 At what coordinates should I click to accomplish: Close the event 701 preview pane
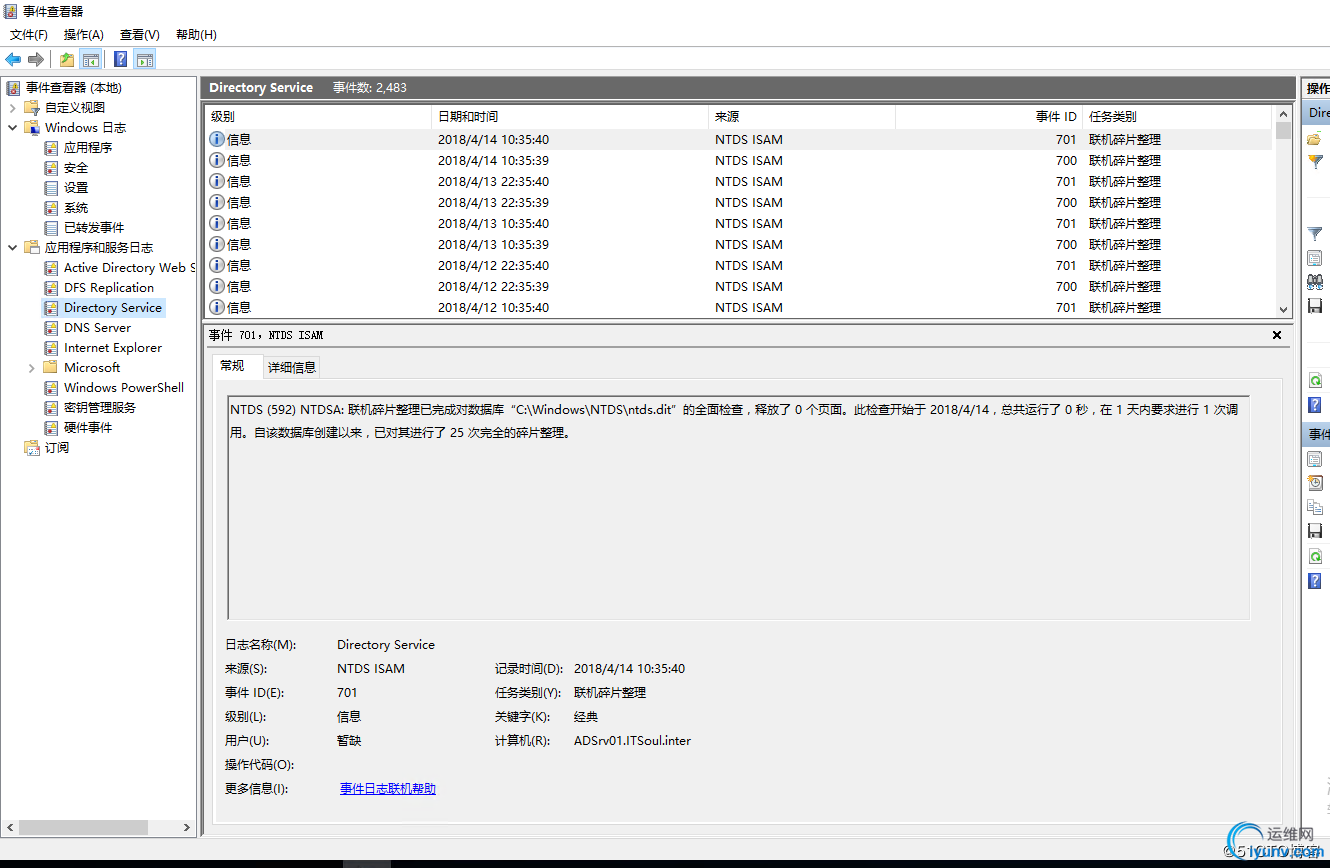[x=1277, y=335]
